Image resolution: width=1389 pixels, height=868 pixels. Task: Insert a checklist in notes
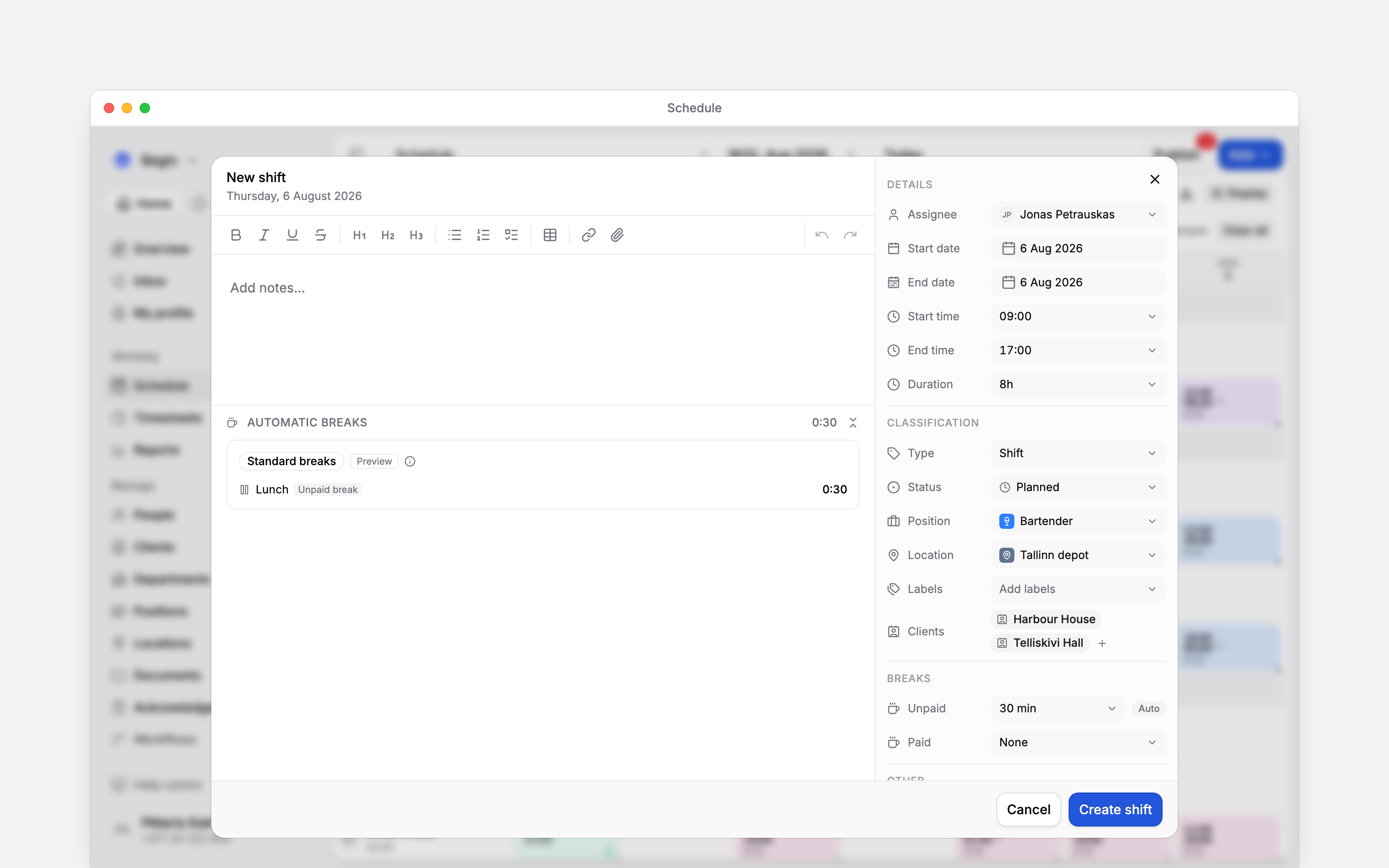(511, 235)
